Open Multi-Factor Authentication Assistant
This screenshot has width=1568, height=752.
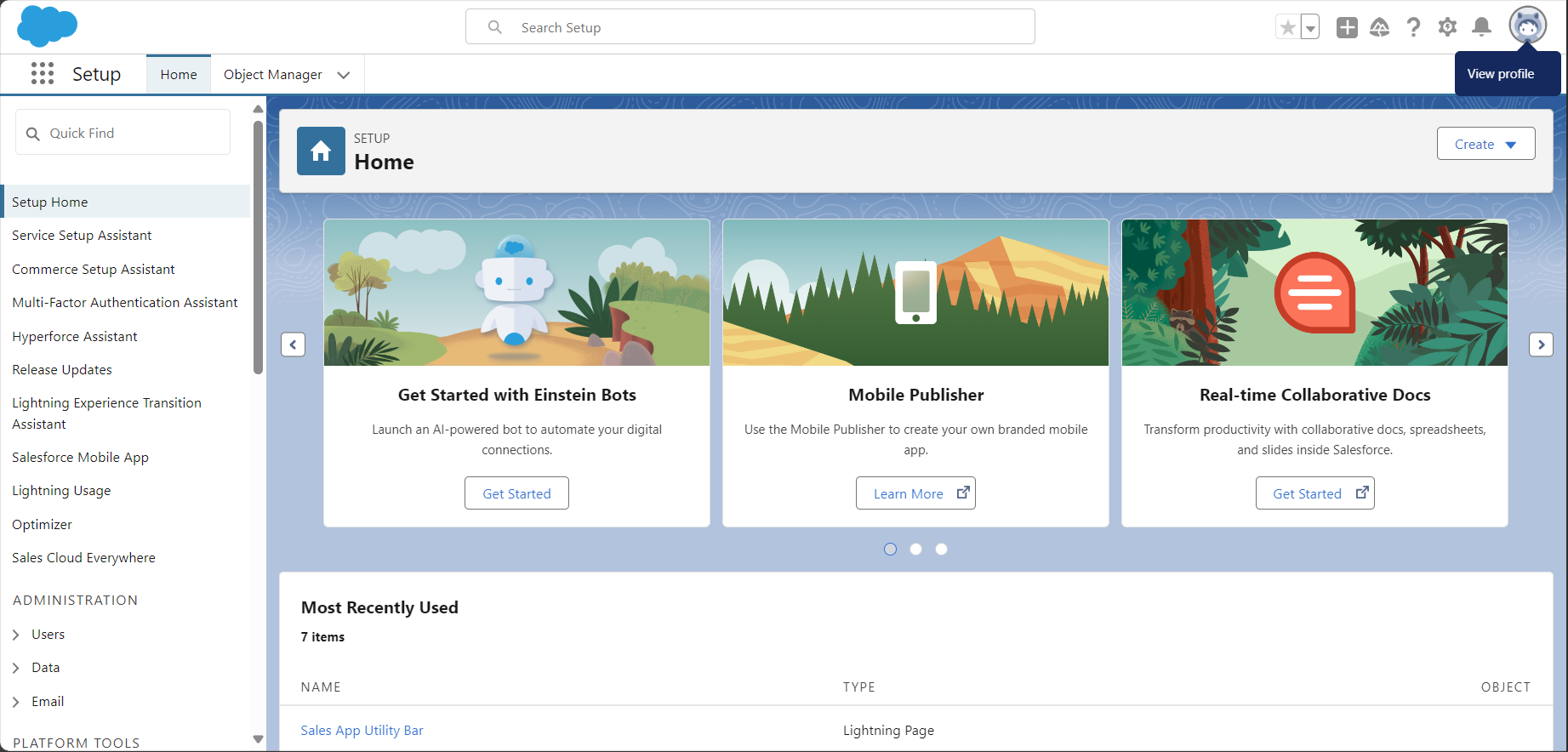[x=125, y=303]
